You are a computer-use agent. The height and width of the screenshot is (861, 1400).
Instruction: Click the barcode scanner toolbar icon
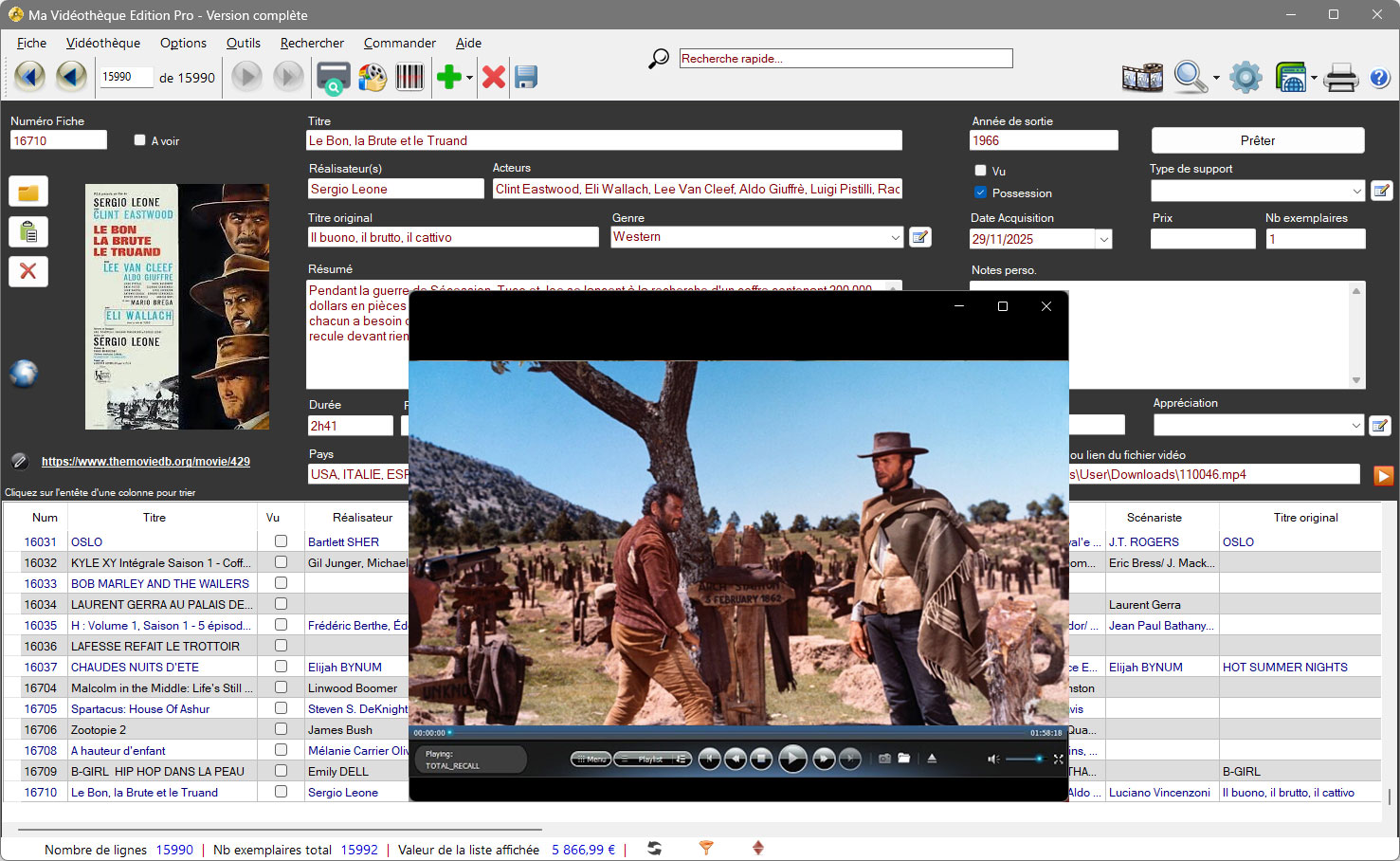(409, 77)
